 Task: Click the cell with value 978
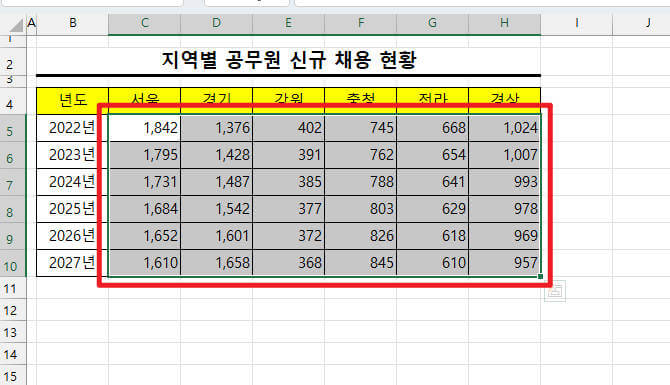pos(505,209)
